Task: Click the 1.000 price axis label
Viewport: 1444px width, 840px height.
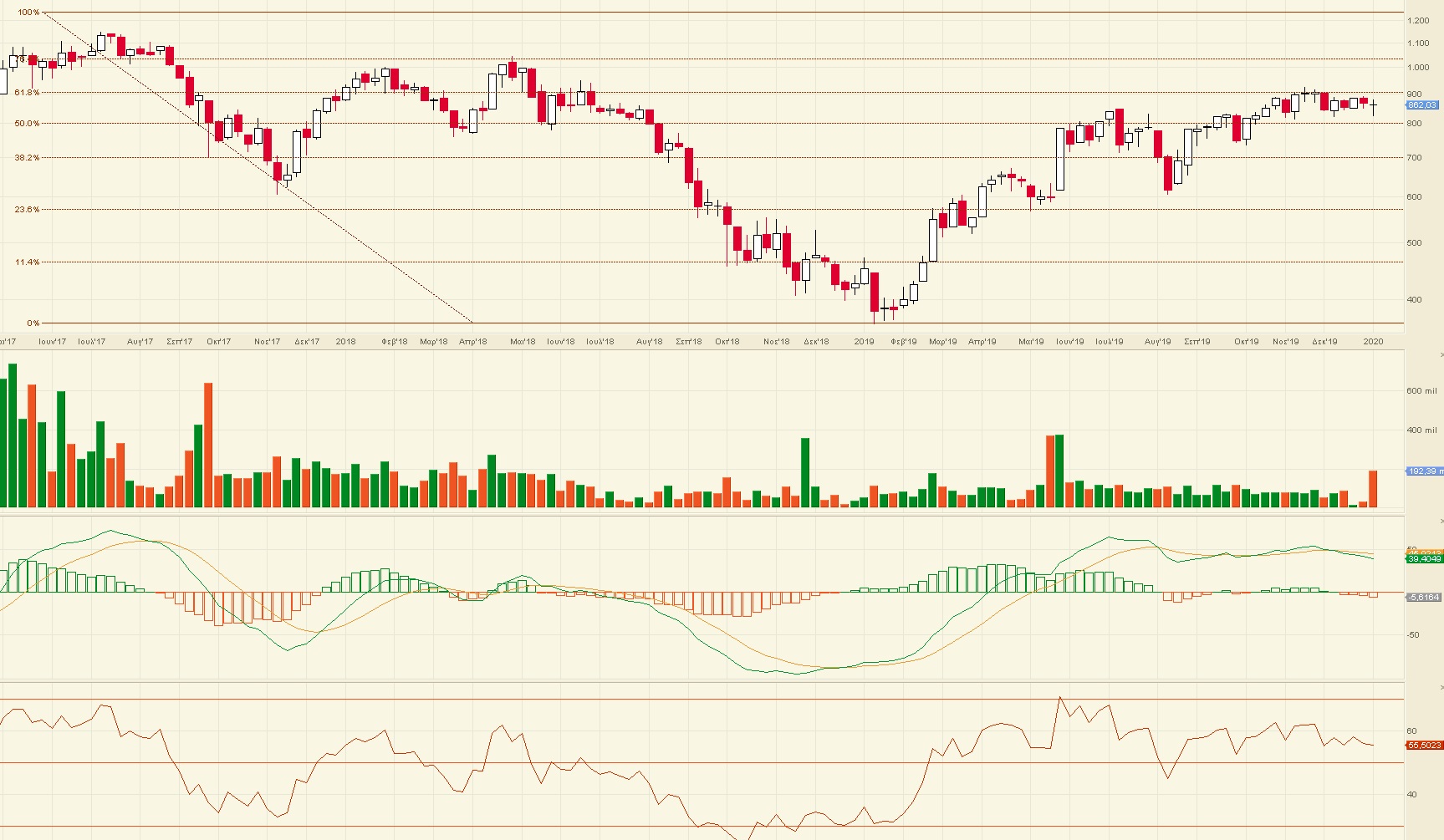Action: pos(1418,68)
